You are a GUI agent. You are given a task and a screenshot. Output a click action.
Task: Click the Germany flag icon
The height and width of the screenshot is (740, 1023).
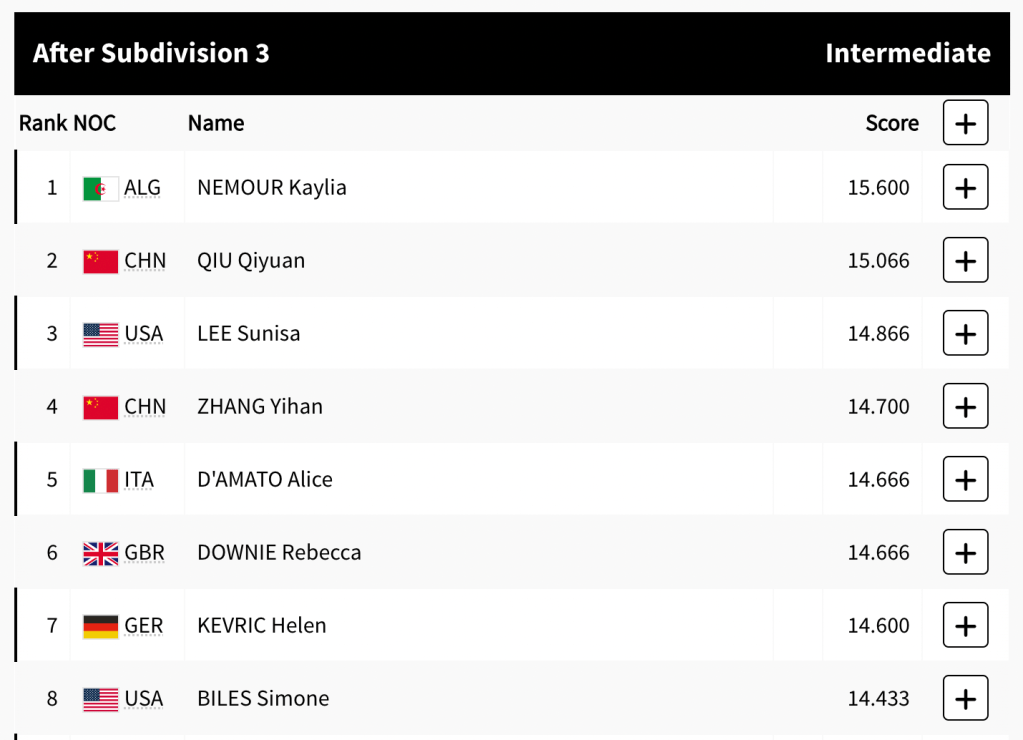[101, 626]
